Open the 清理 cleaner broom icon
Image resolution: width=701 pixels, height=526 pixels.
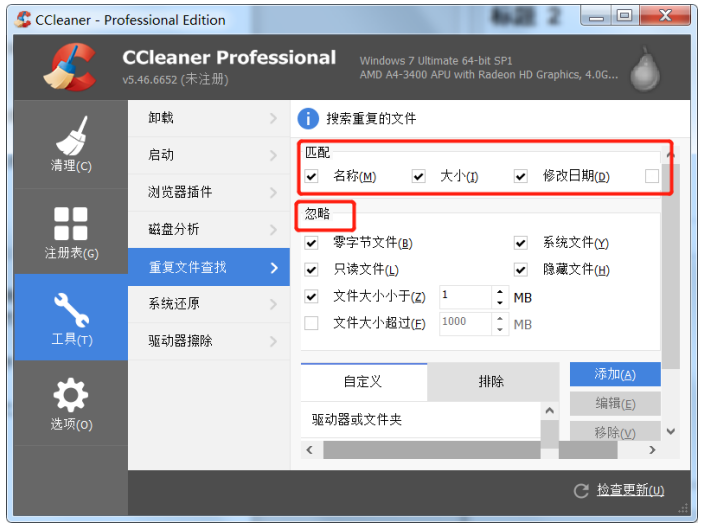[x=70, y=145]
